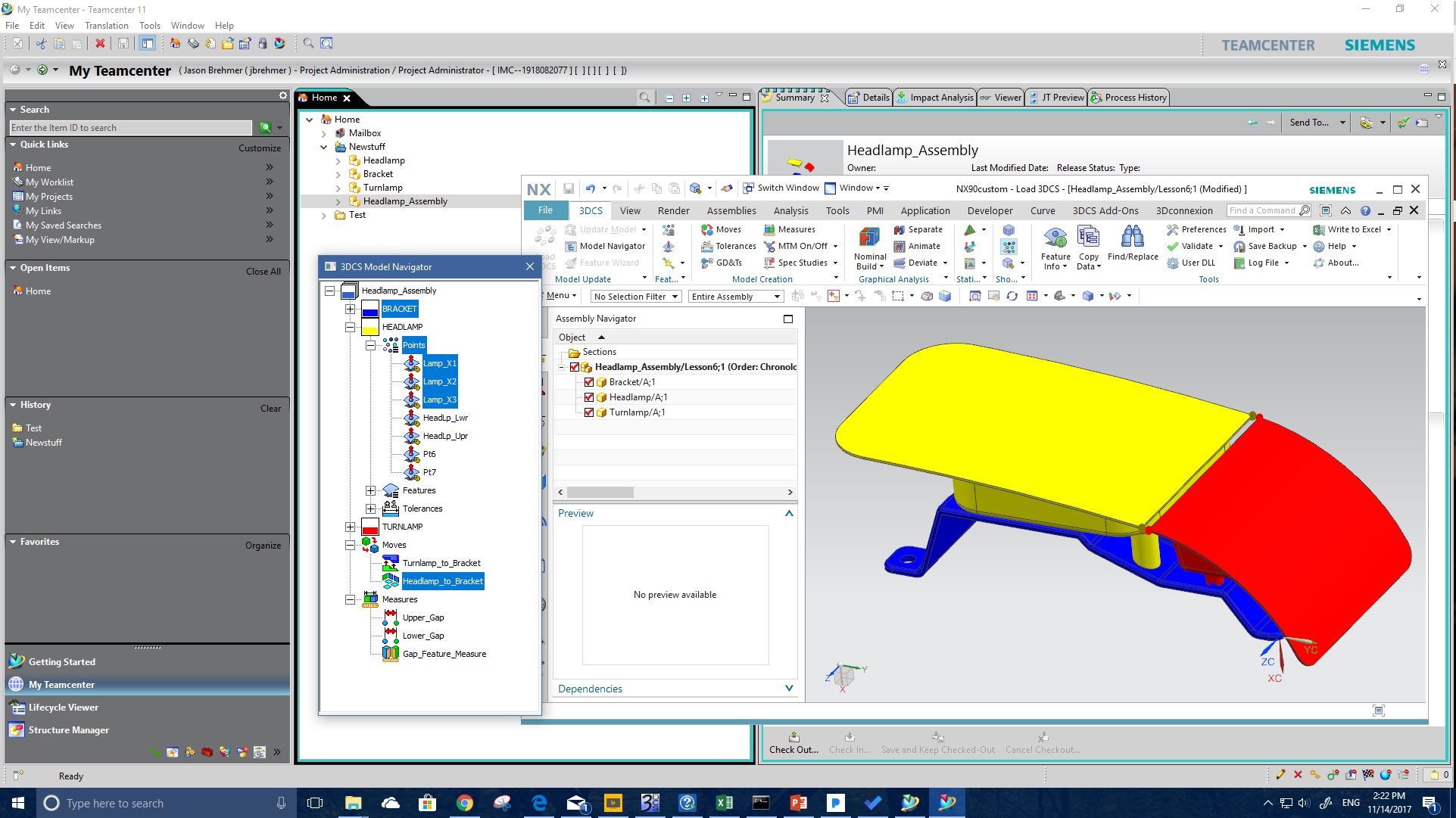Viewport: 1456px width, 818px height.
Task: Select the blue BRACKET color swatch
Action: coord(369,309)
